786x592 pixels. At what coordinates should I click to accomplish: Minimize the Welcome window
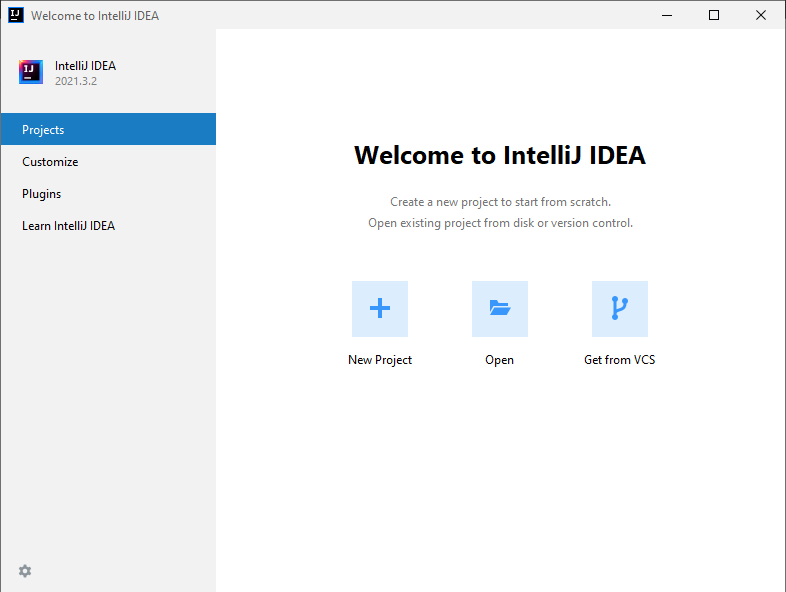(x=667, y=15)
